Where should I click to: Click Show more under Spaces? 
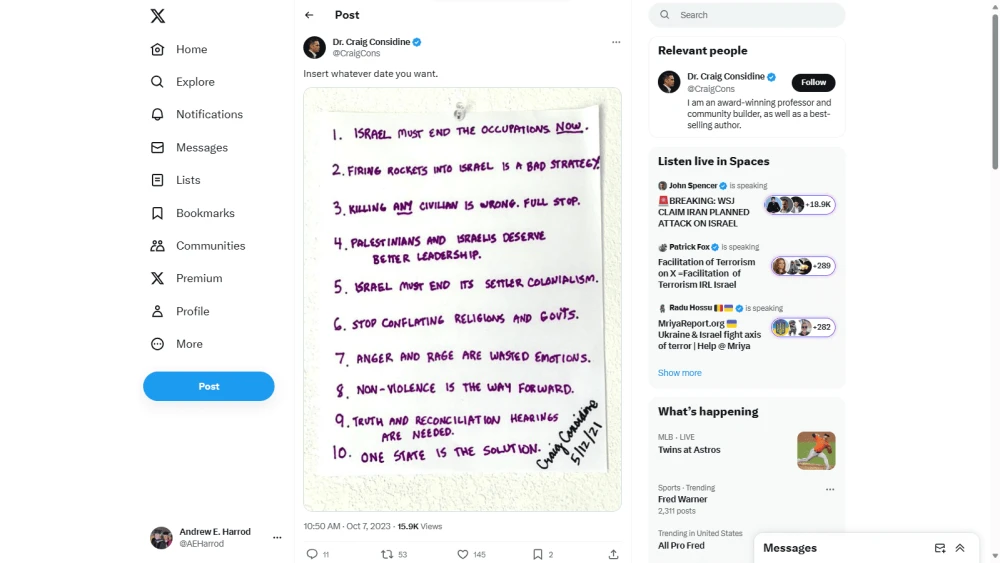click(x=680, y=373)
